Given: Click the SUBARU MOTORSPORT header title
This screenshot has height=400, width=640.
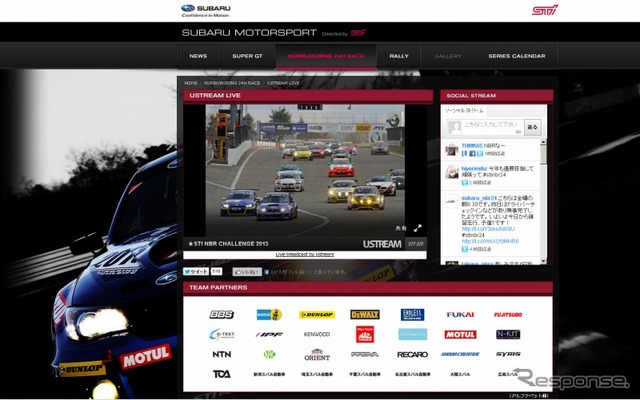Looking at the screenshot, I should [249, 33].
